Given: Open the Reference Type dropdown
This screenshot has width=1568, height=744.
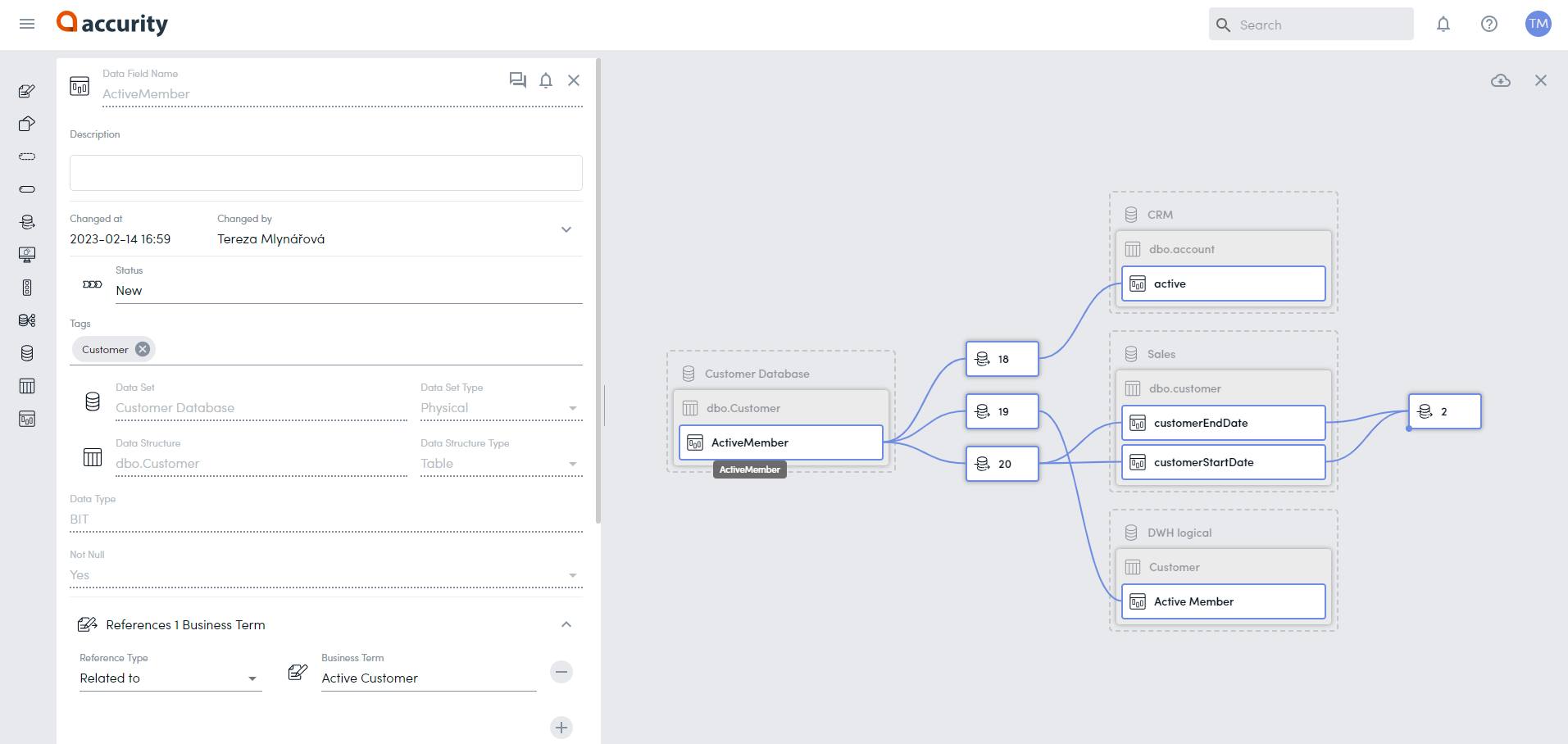Looking at the screenshot, I should [170, 678].
